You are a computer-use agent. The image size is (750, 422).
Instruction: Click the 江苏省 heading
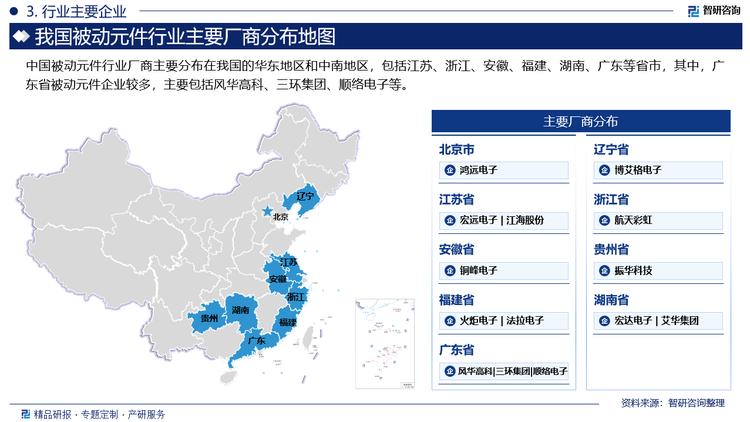click(x=456, y=200)
